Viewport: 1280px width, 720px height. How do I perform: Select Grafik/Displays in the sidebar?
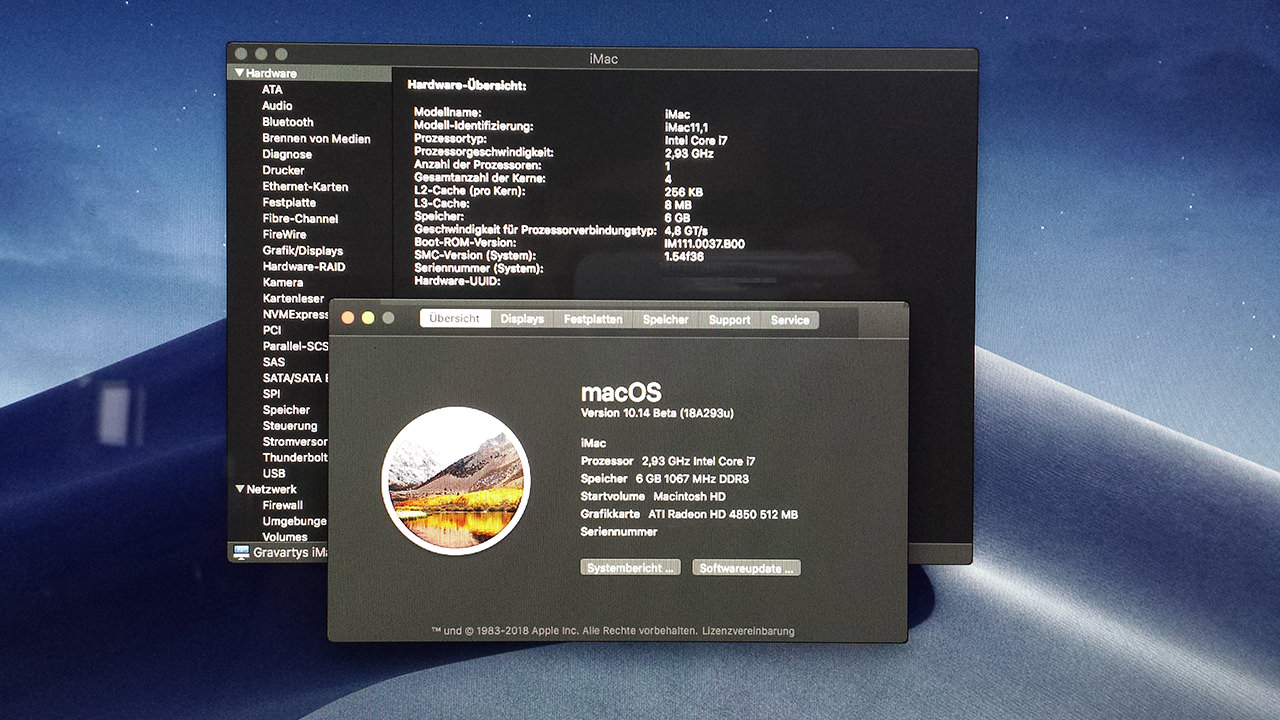[x=302, y=250]
